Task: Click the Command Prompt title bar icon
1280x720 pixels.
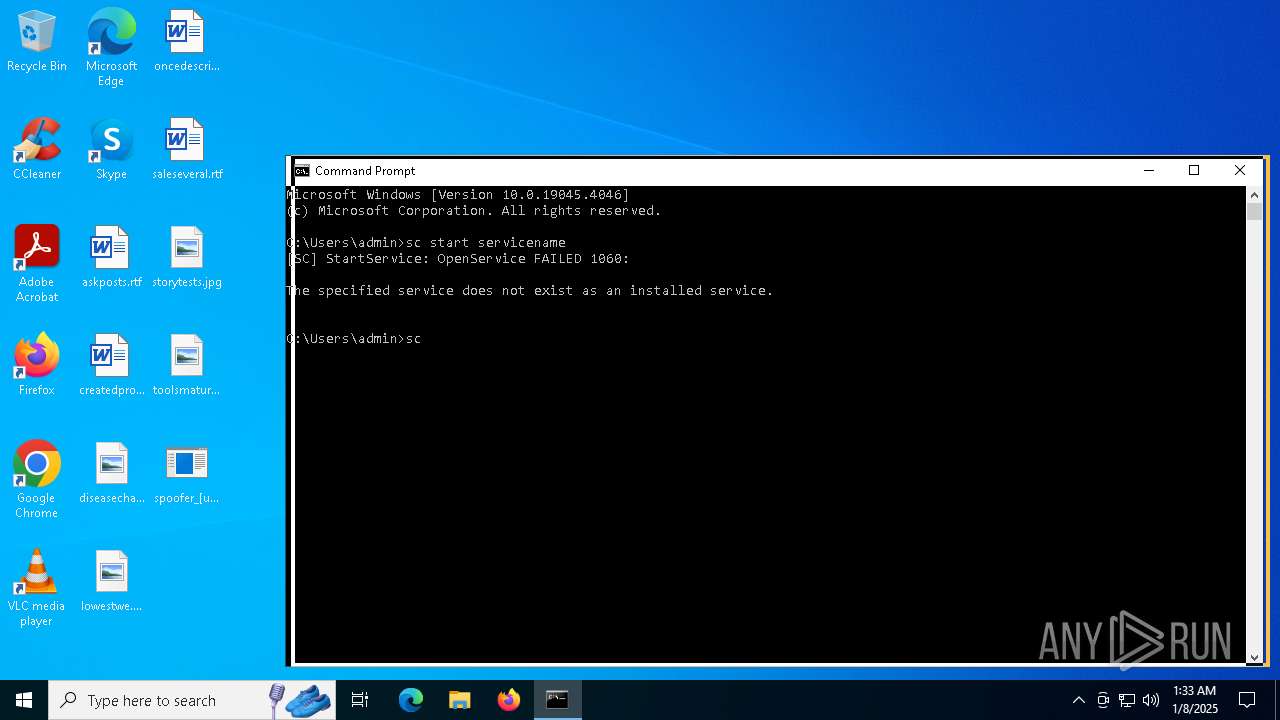Action: [302, 171]
